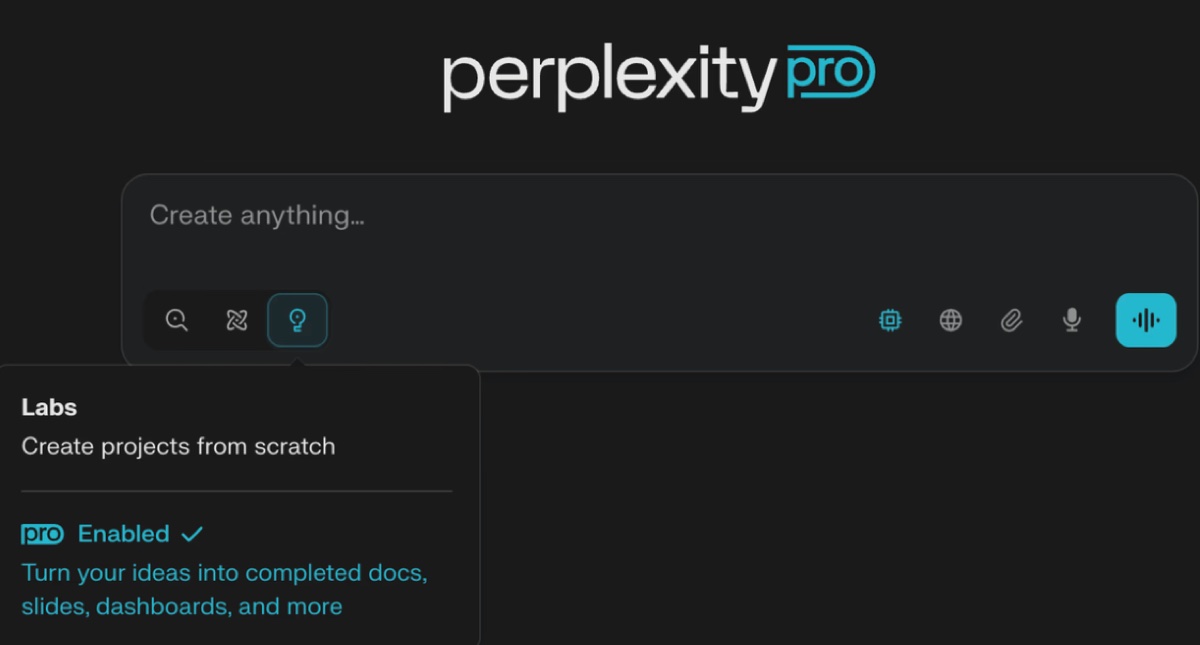
Task: Open the model selector dropdown
Action: coord(890,320)
